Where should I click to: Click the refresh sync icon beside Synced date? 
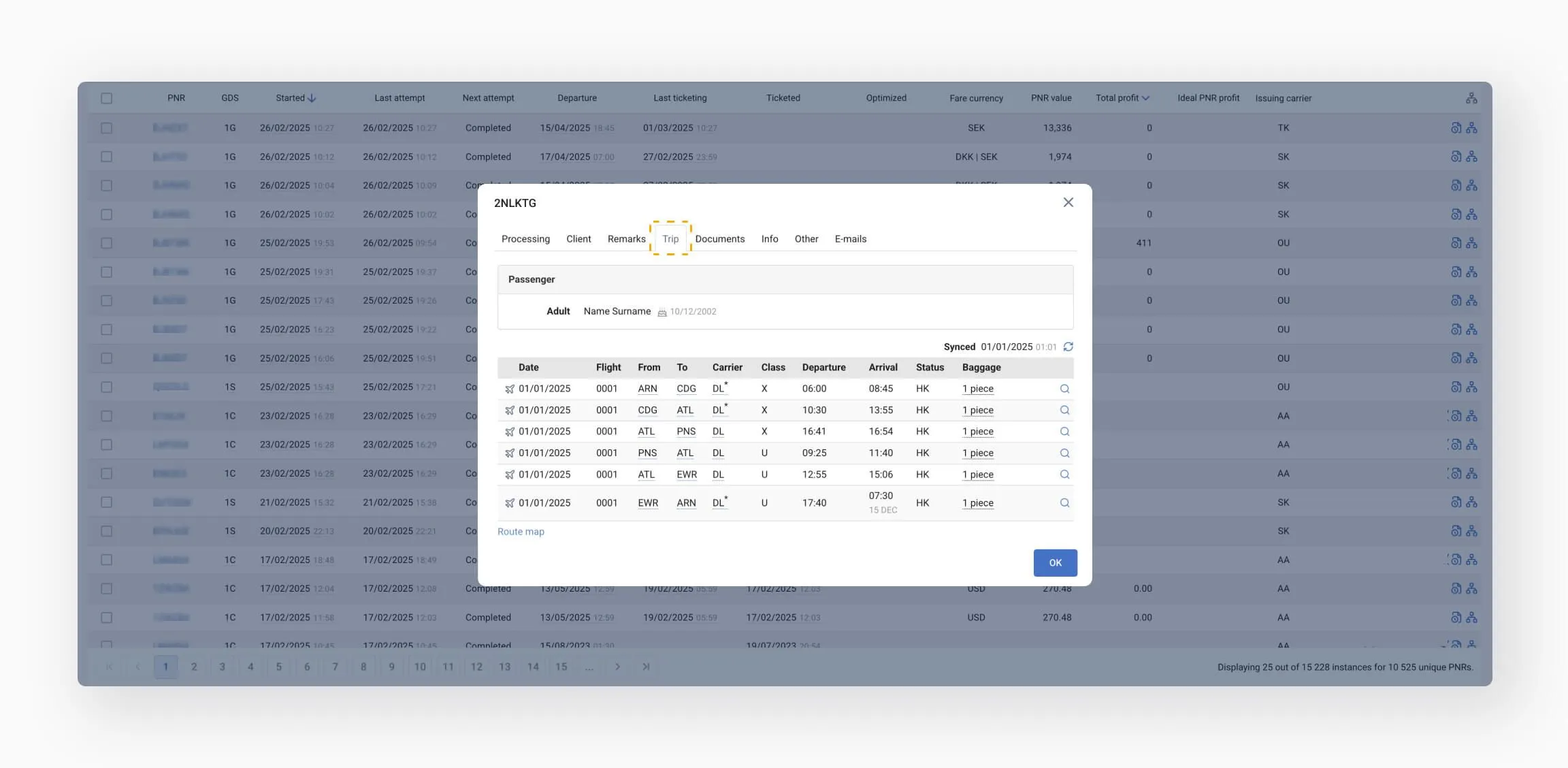1068,347
